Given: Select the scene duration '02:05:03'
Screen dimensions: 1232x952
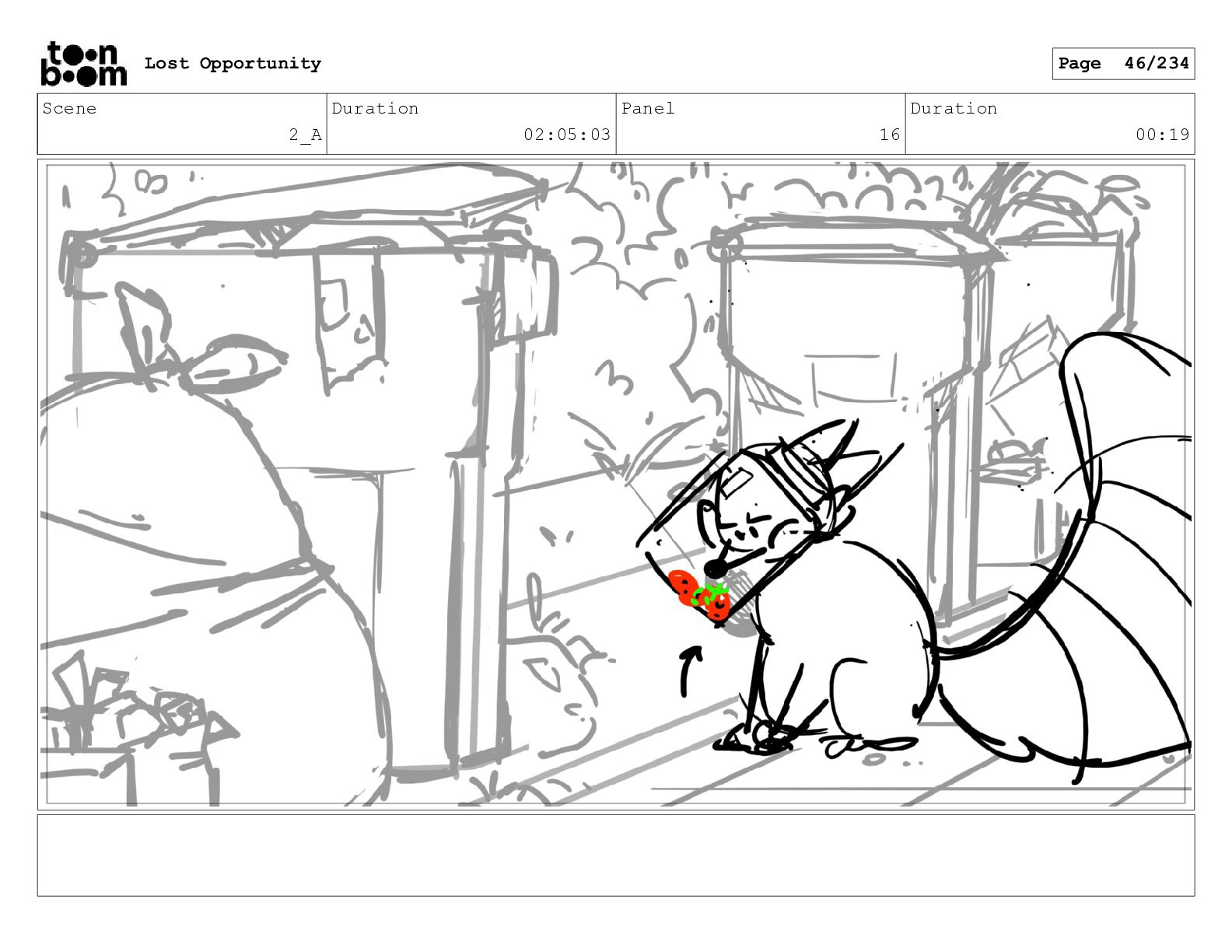Looking at the screenshot, I should [x=567, y=135].
